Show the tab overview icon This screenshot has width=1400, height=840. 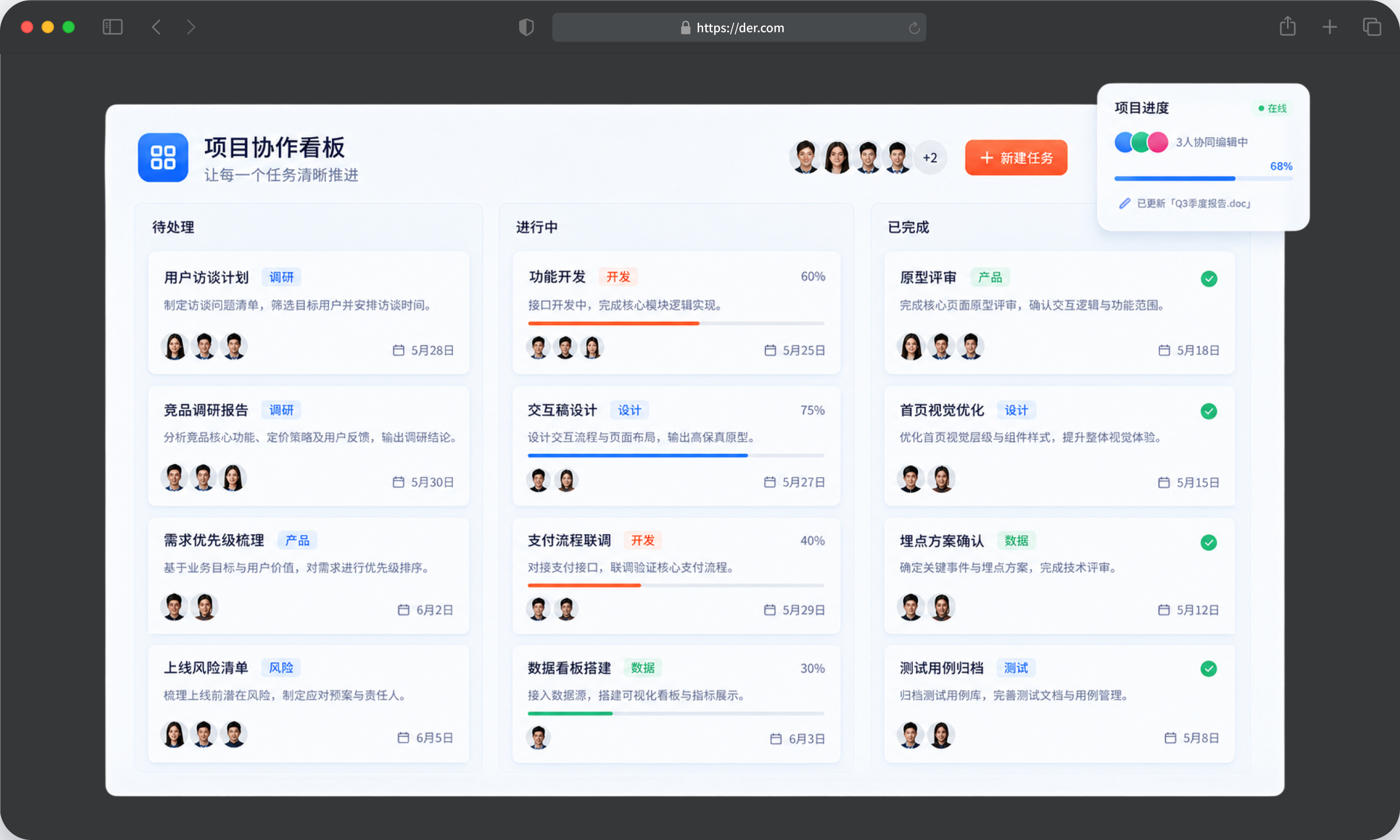coord(1372,27)
